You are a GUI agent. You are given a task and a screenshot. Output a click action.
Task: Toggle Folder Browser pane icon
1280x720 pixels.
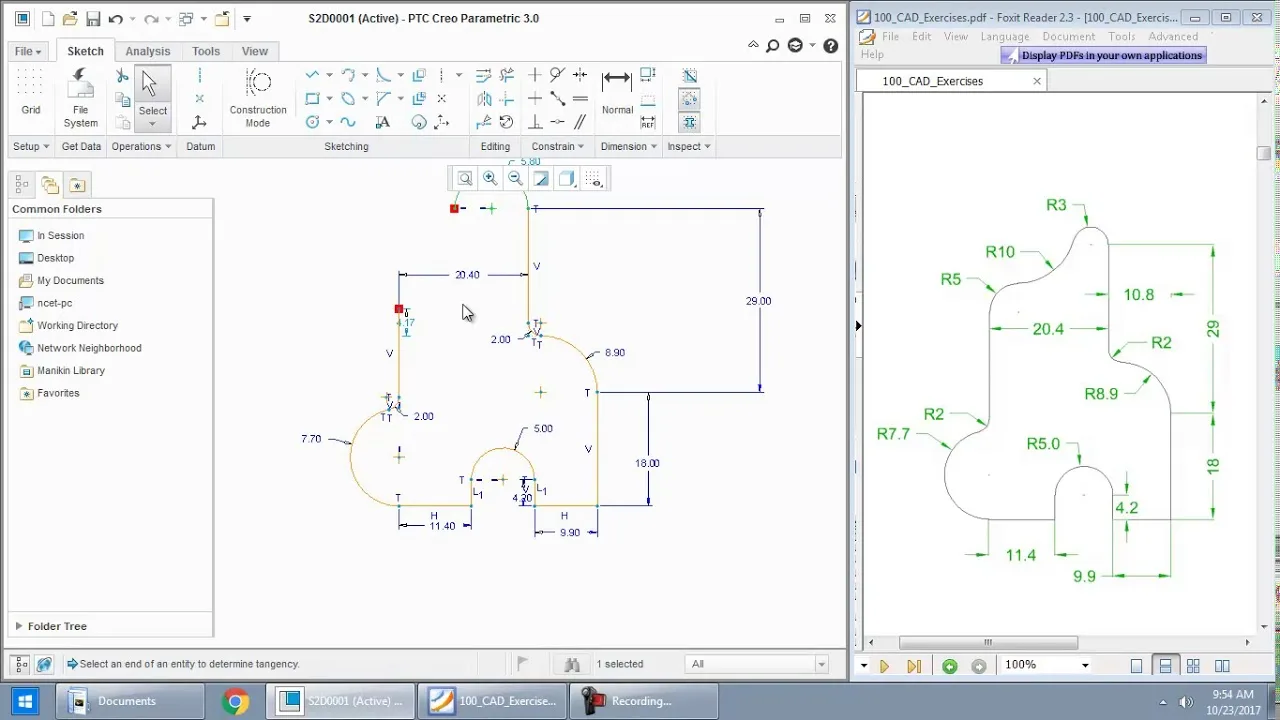pyautogui.click(x=49, y=185)
